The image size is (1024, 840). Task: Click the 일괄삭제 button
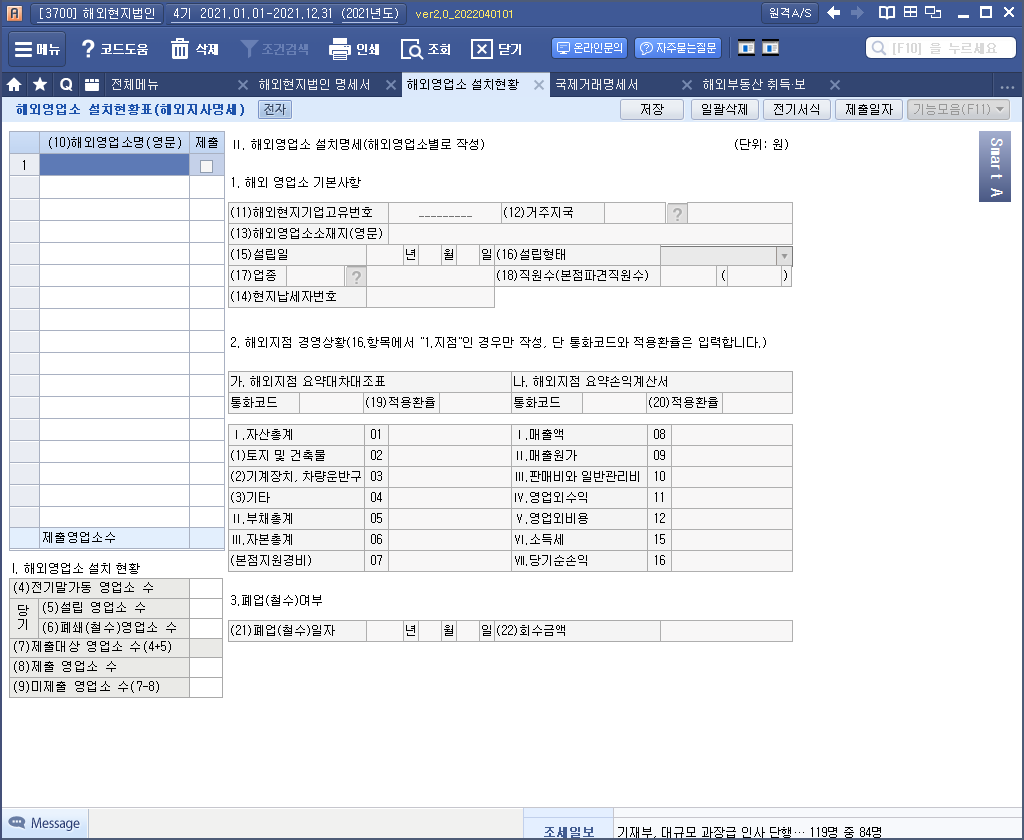coord(724,109)
